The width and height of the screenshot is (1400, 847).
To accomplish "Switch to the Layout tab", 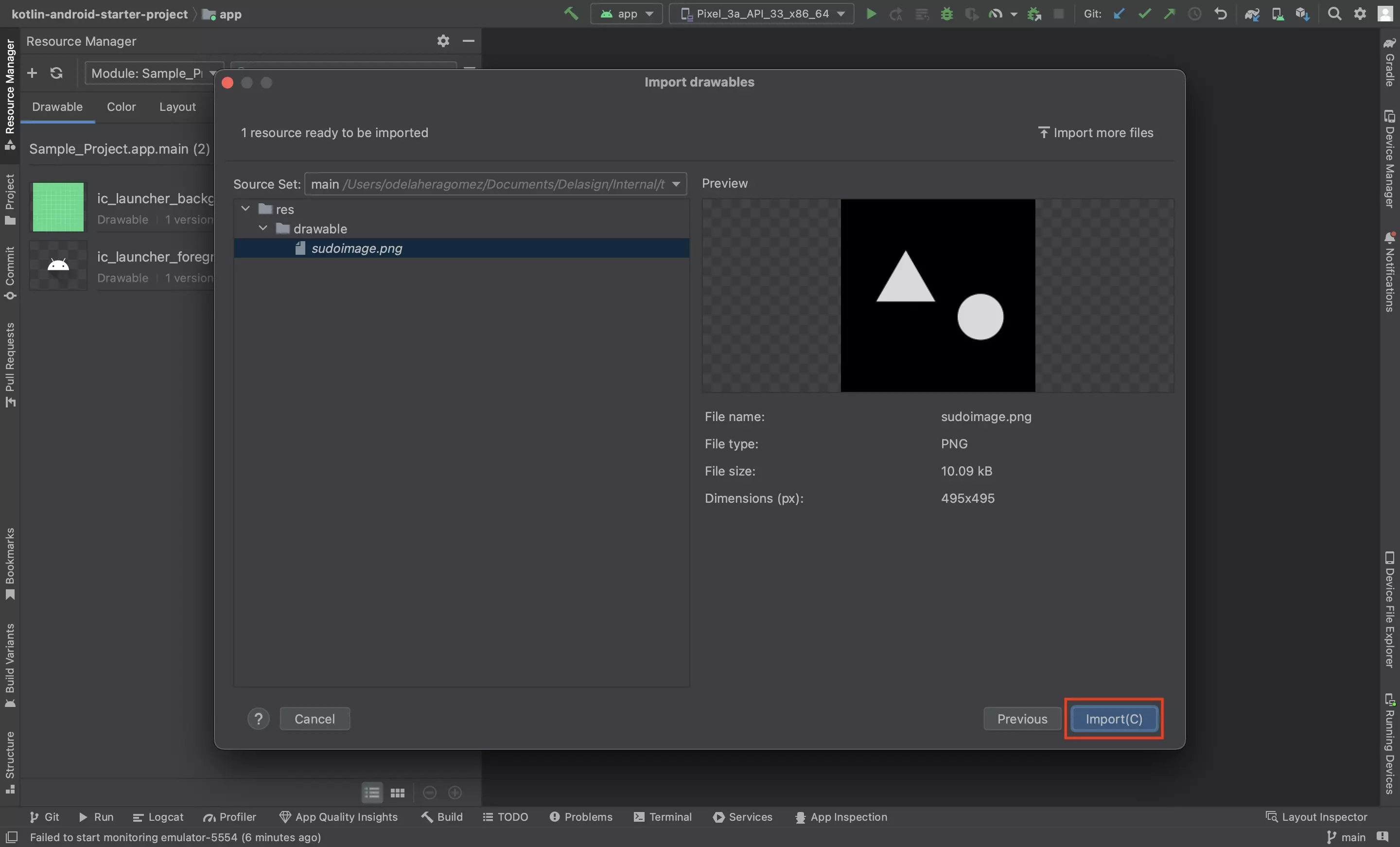I will pos(176,107).
